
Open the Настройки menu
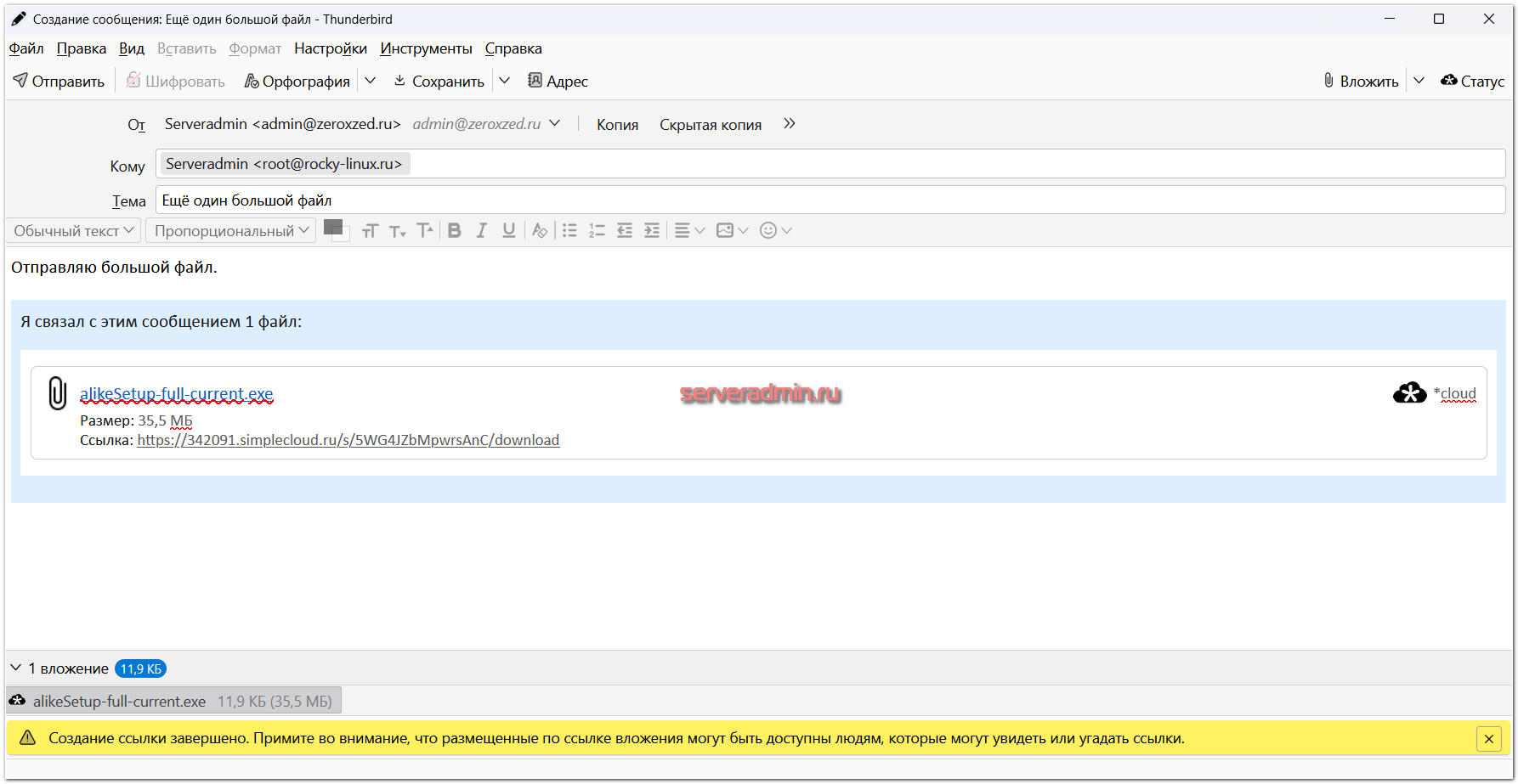[x=330, y=48]
